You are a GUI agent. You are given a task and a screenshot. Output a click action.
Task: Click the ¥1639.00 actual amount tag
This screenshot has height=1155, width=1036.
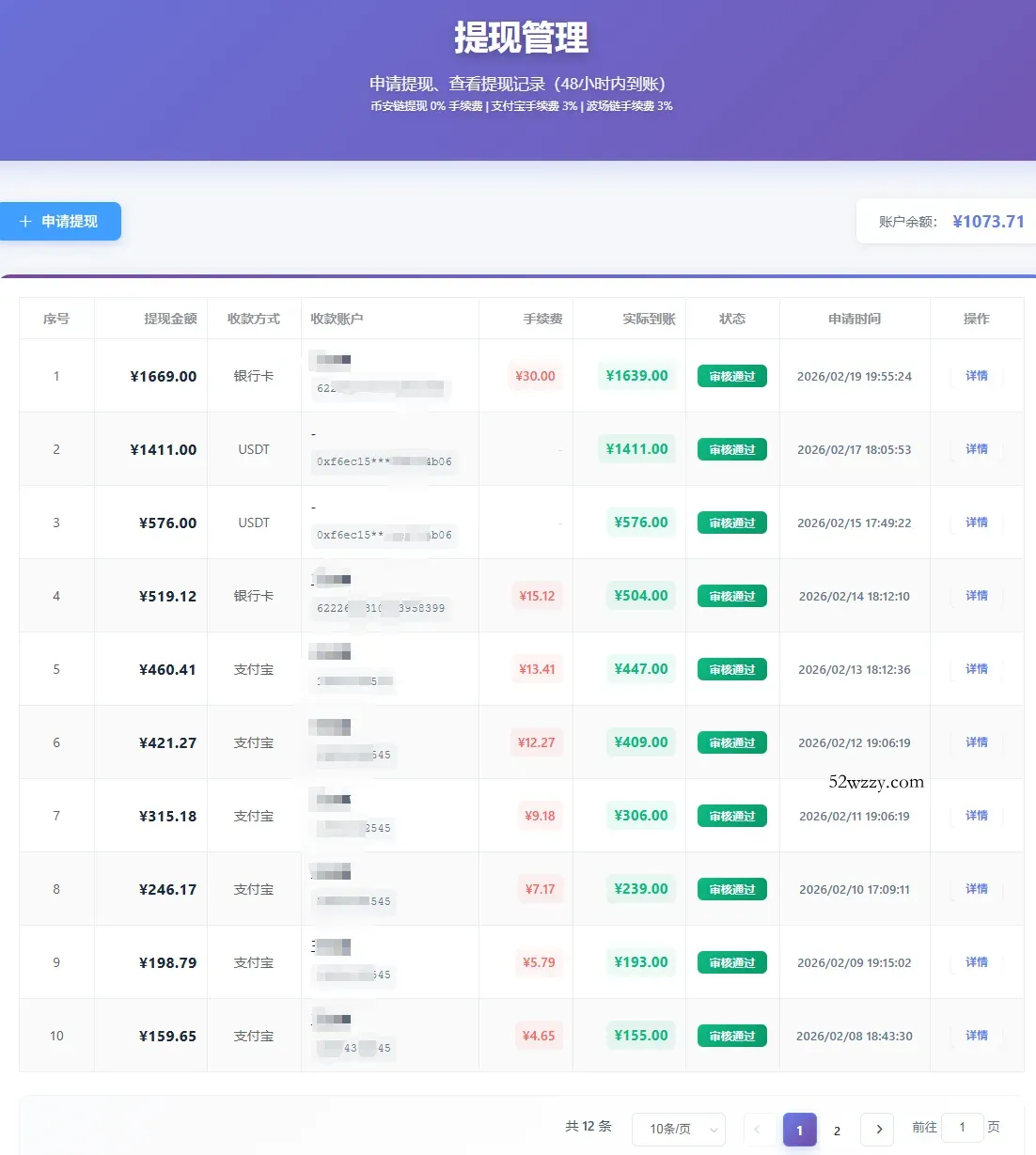point(636,376)
